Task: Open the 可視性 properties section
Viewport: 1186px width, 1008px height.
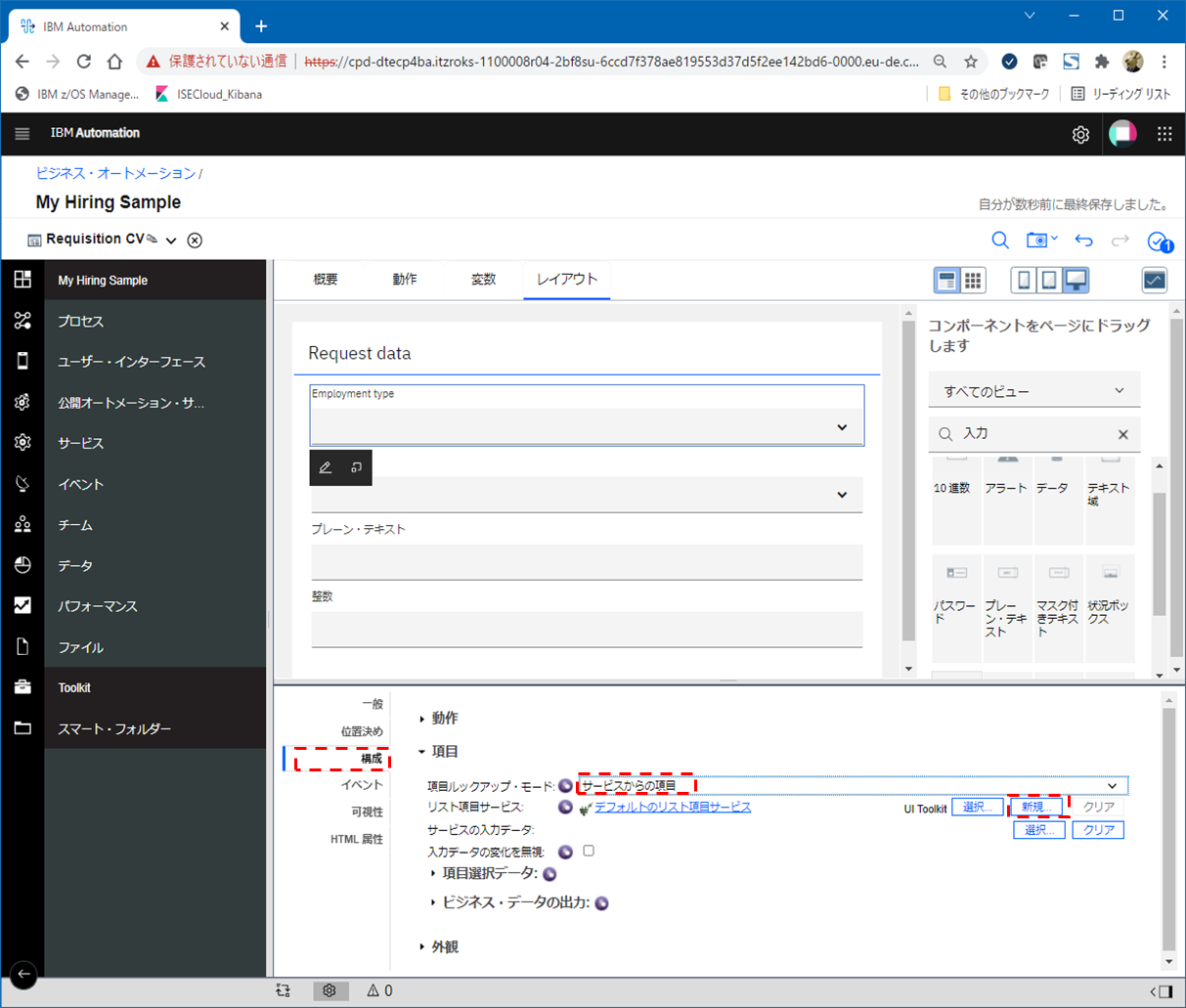Action: pyautogui.click(x=368, y=811)
